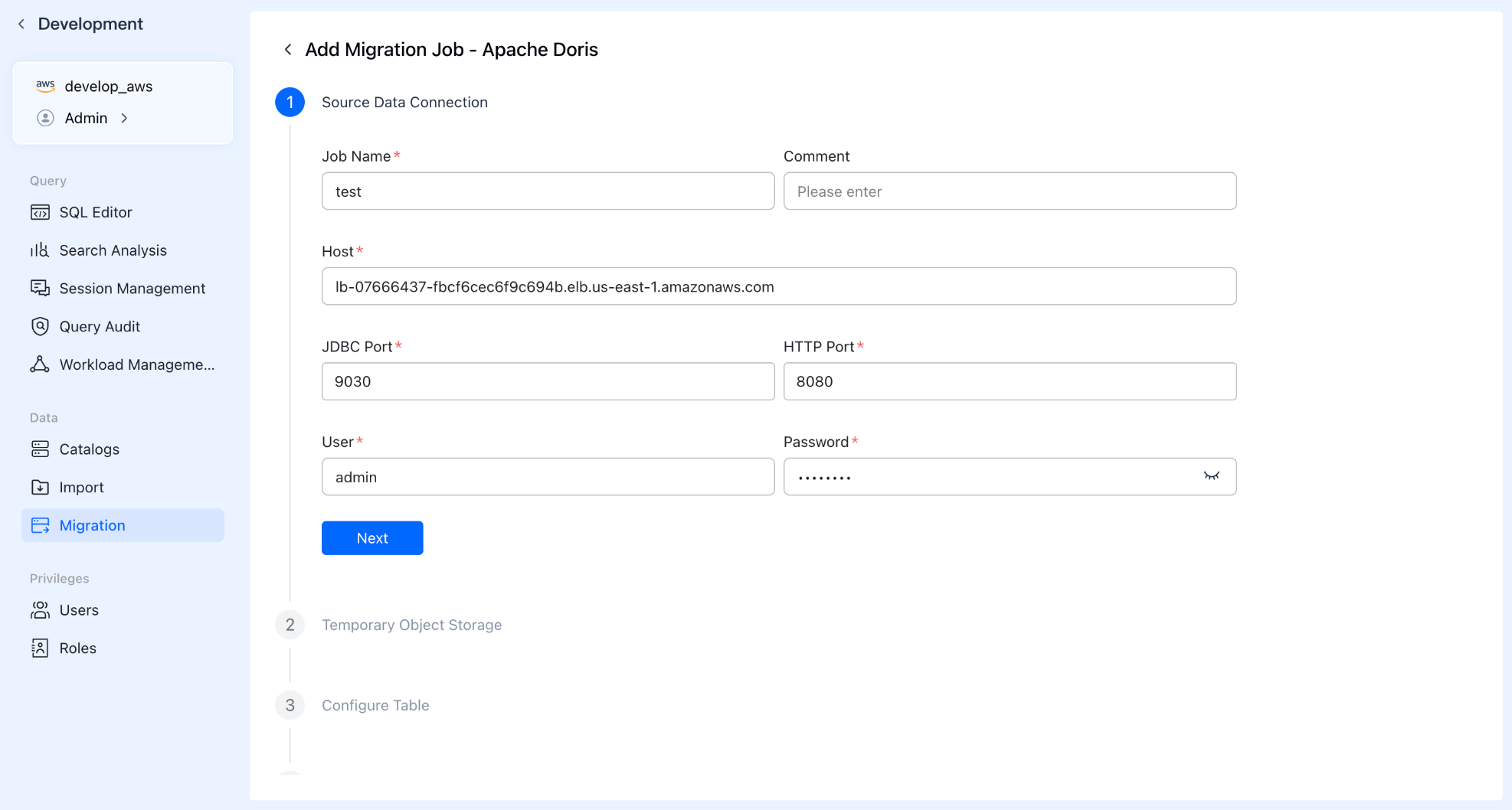Viewport: 1512px width, 810px height.
Task: Click the Comment input field
Action: [1010, 191]
